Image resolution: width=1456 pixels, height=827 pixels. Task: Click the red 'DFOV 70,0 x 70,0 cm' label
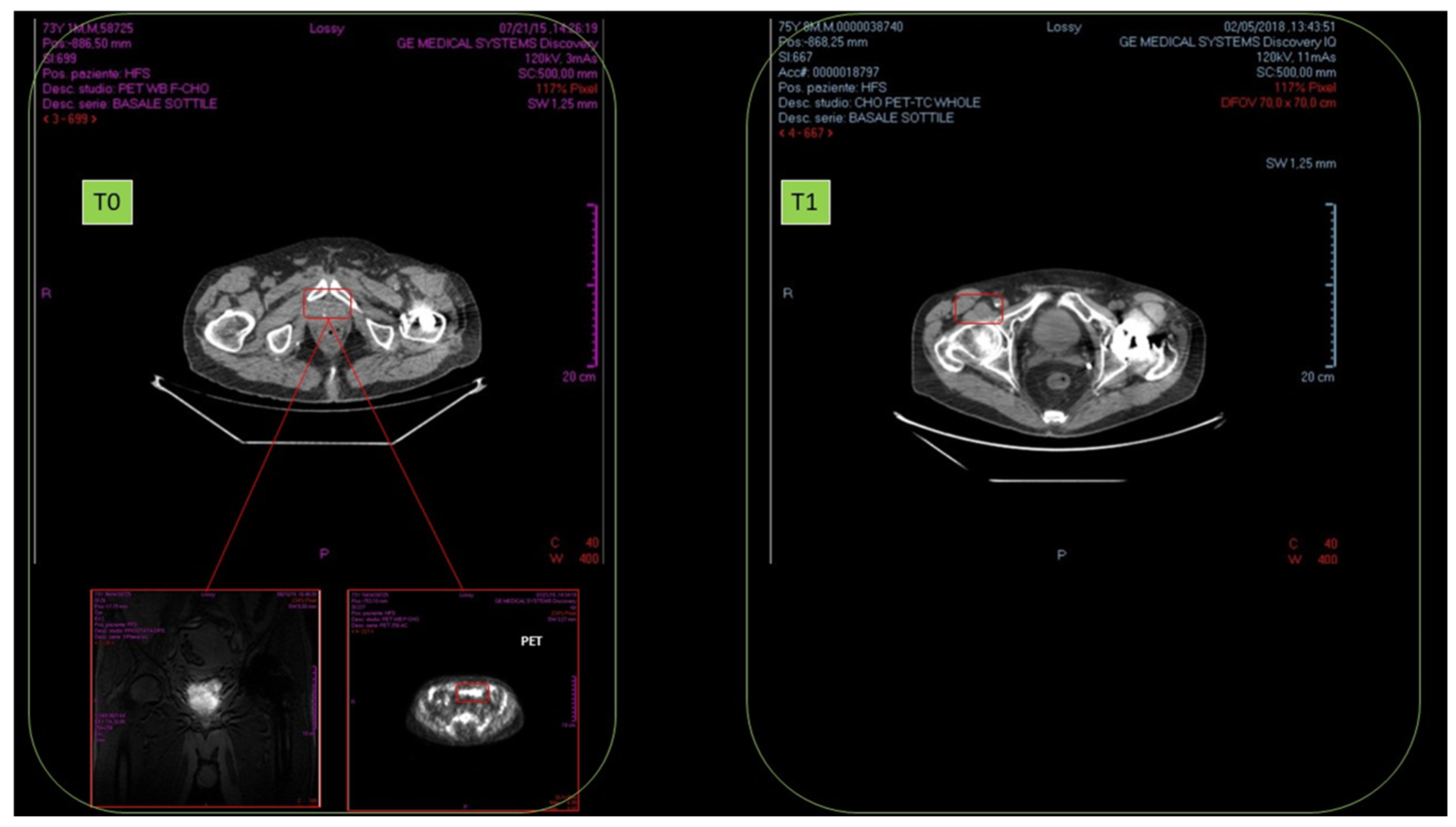pos(1278,103)
